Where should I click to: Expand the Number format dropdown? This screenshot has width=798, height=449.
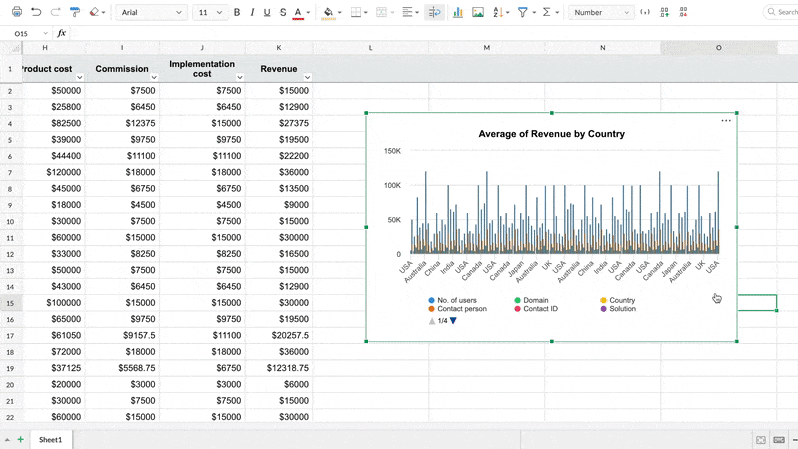[601, 13]
